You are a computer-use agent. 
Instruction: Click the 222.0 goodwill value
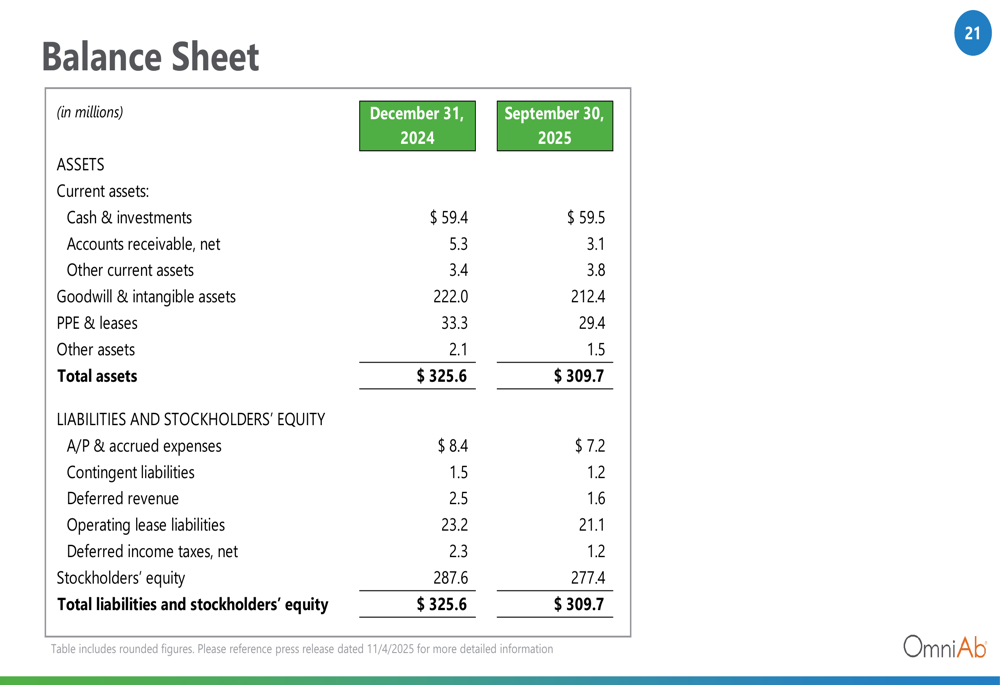449,296
